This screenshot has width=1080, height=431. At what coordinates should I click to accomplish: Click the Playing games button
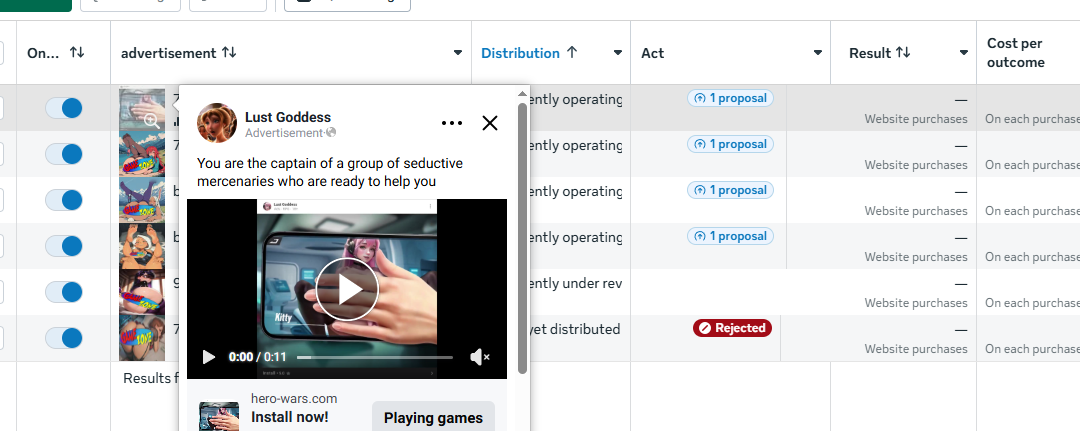(433, 418)
